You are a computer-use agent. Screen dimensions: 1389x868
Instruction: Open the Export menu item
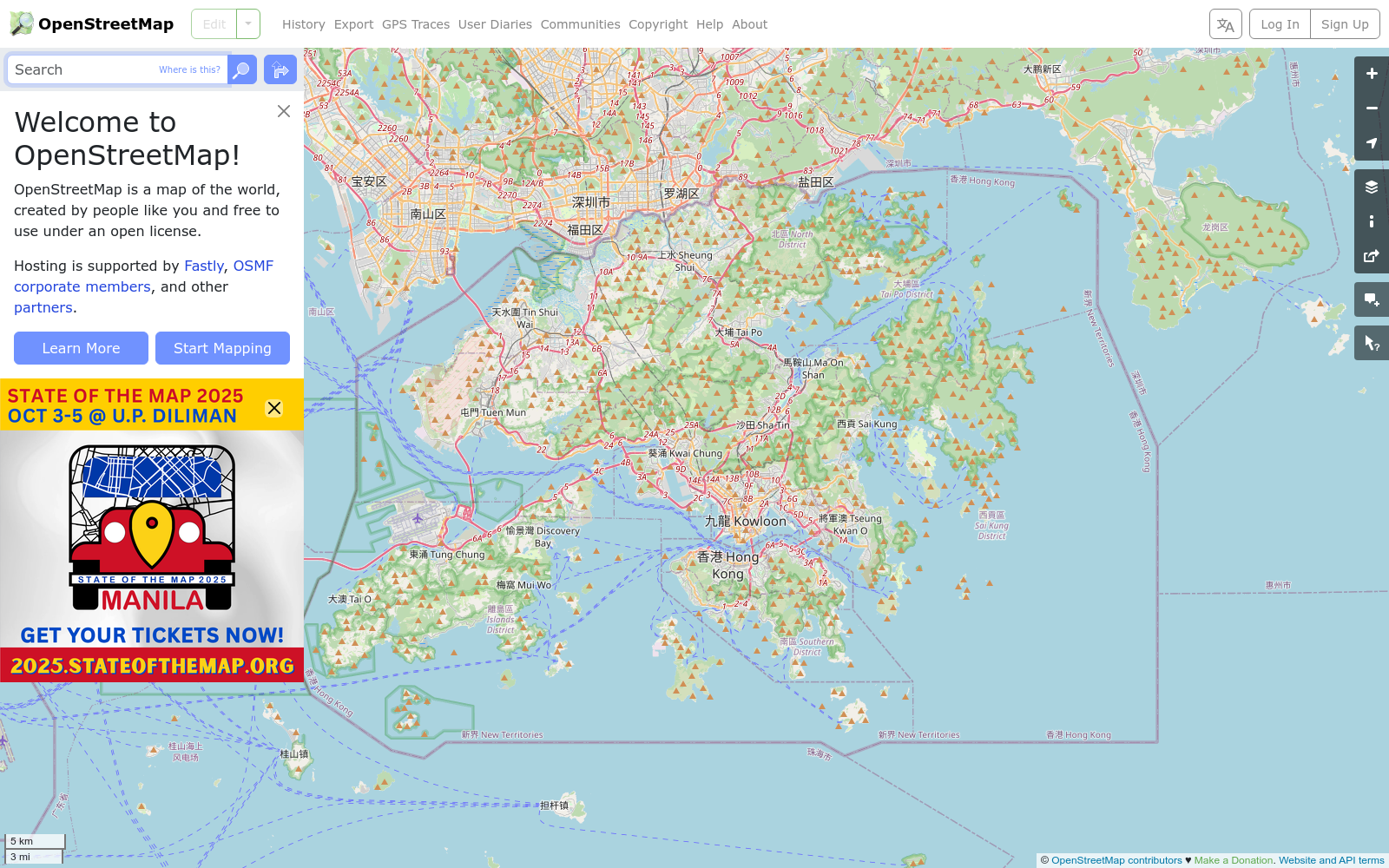point(354,24)
